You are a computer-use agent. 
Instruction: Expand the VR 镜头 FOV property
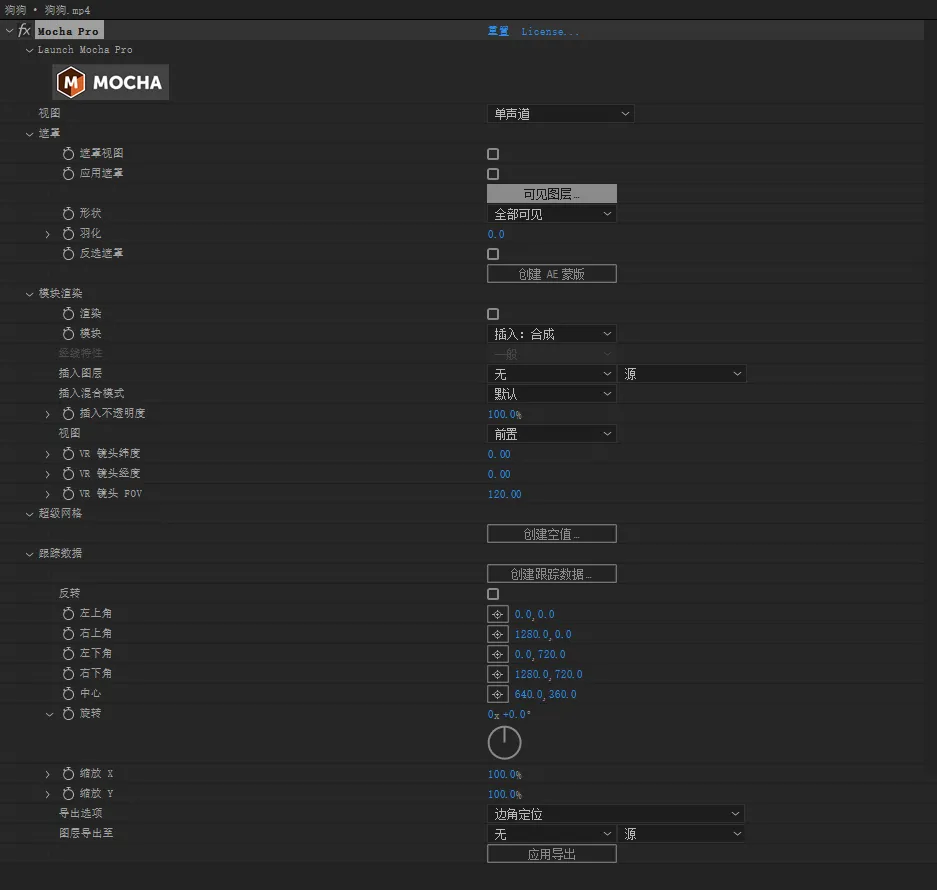click(x=47, y=494)
